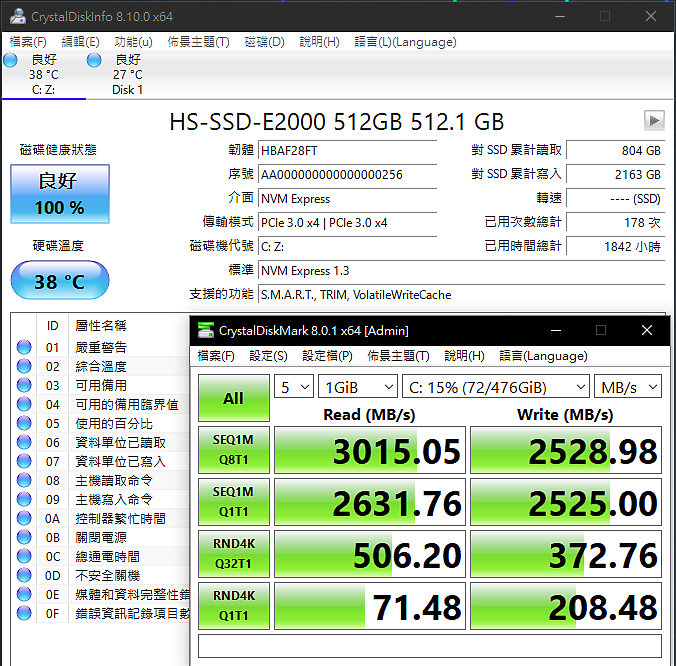This screenshot has width=676, height=666.
Task: Open 語言(Language) menu in CrystalDiskMark
Action: [x=543, y=356]
